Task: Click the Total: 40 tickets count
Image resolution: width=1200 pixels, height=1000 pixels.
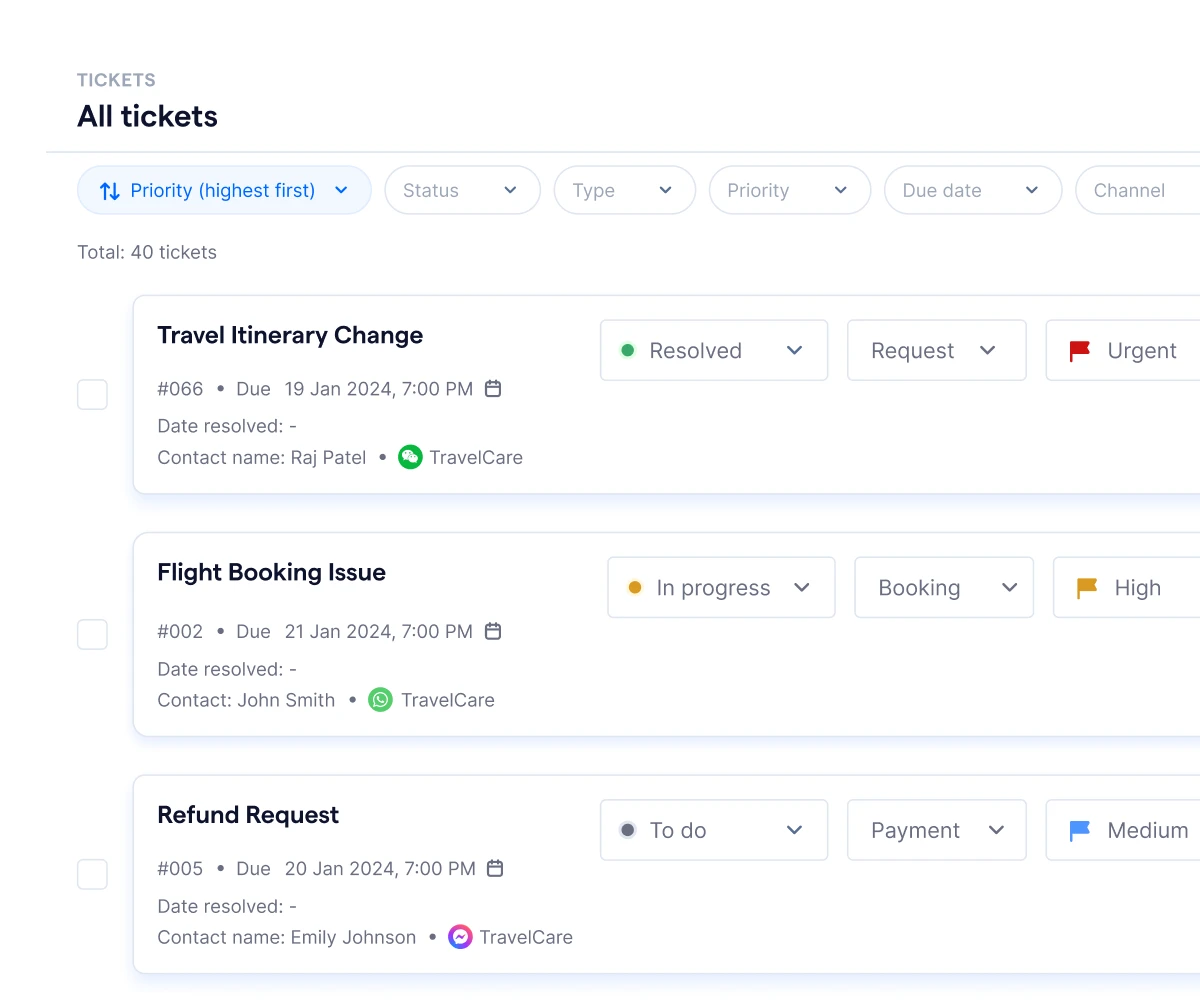Action: (147, 252)
